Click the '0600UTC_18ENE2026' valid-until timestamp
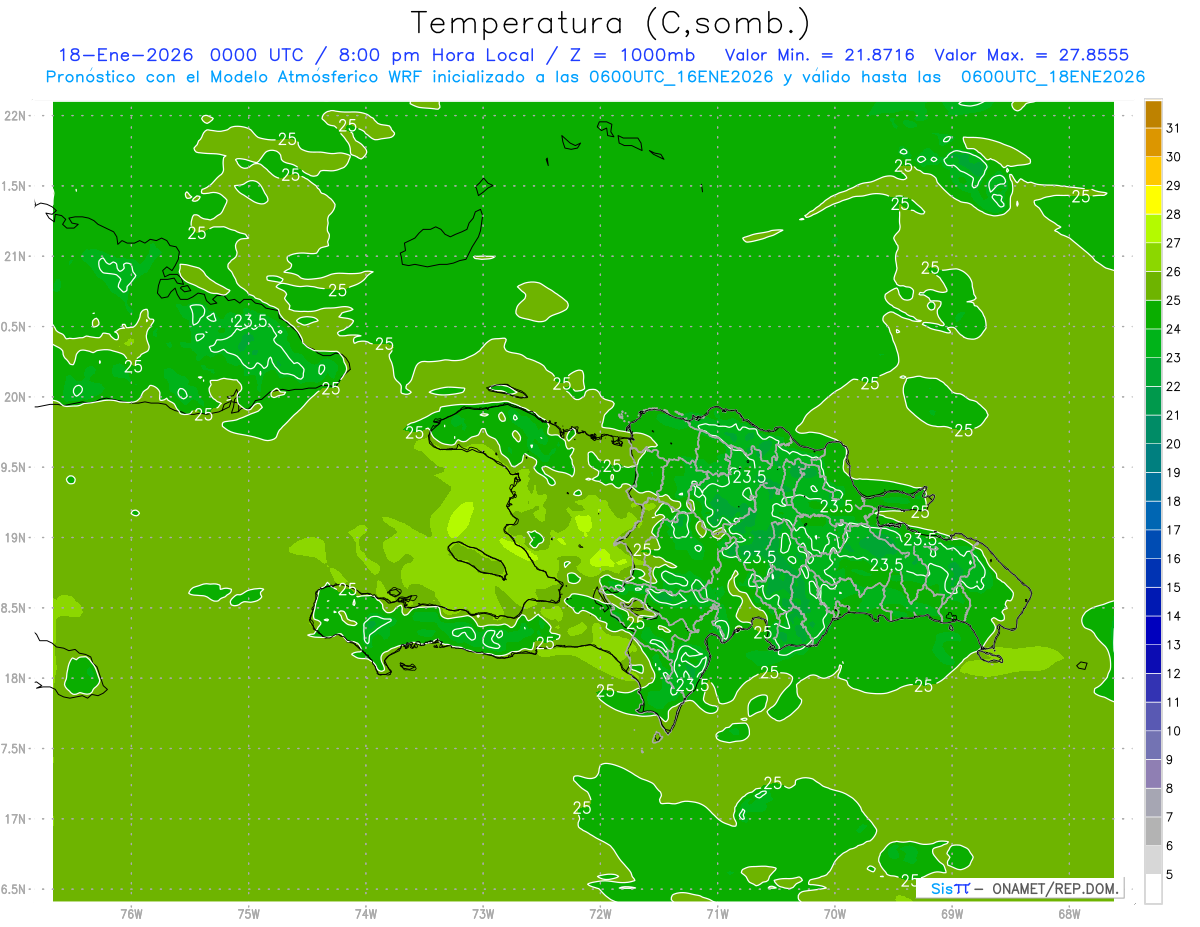Screen dimensions: 1200x927 [1053, 77]
